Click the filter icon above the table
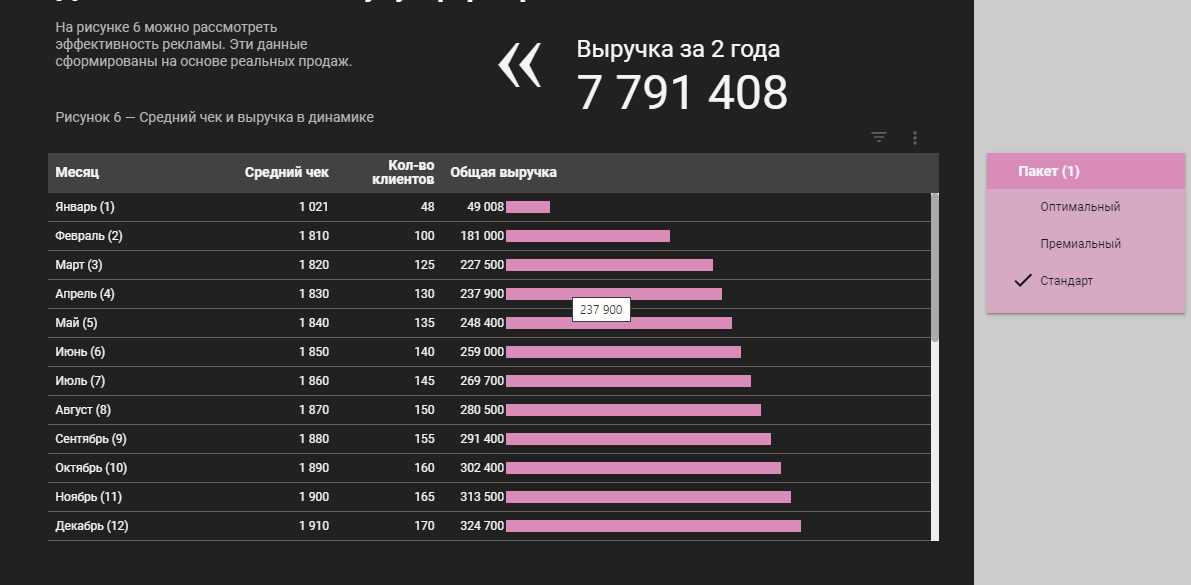Viewport: 1191px width, 585px height. [x=879, y=138]
